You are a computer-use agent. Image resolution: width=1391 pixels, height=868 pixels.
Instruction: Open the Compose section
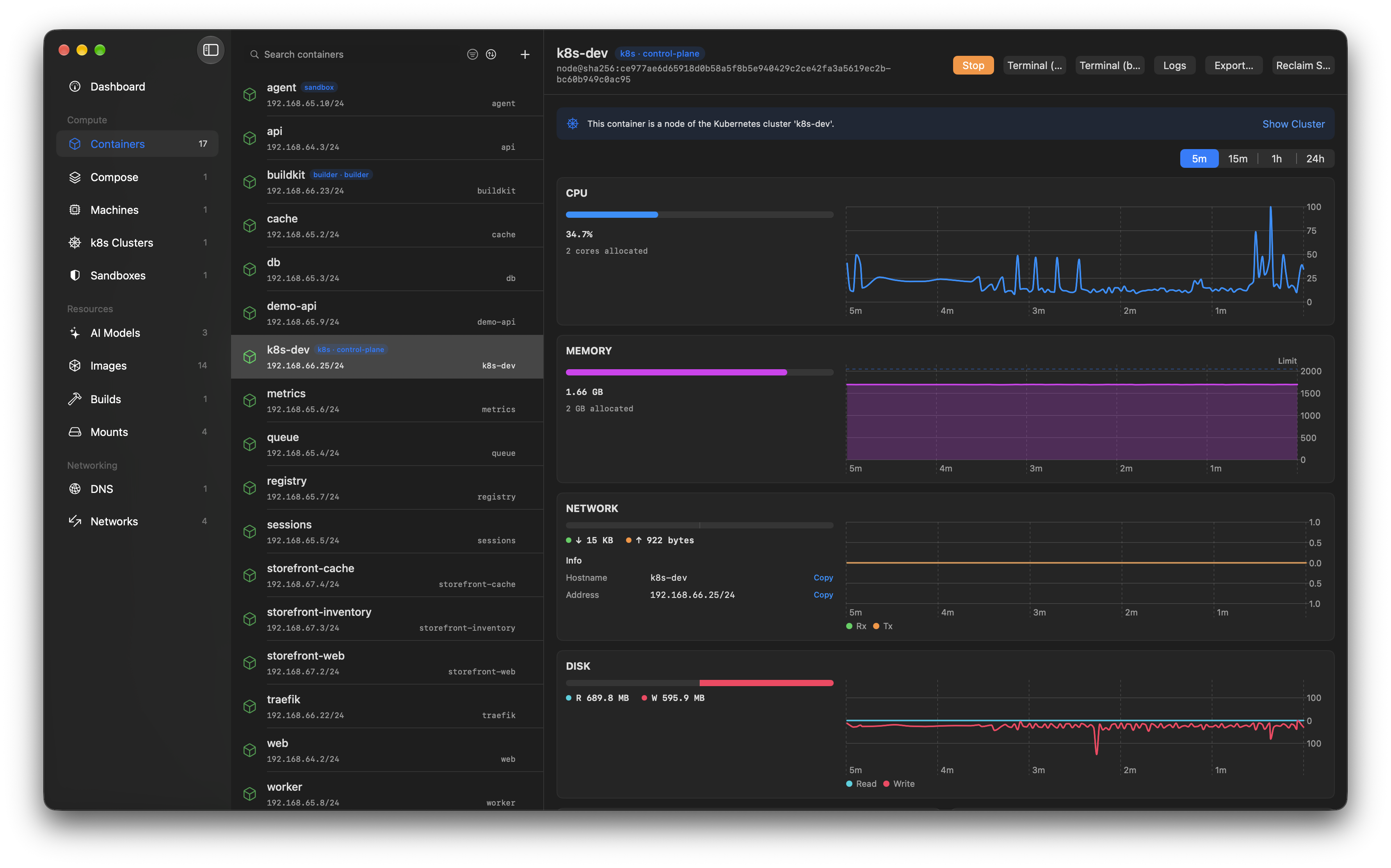137,178
